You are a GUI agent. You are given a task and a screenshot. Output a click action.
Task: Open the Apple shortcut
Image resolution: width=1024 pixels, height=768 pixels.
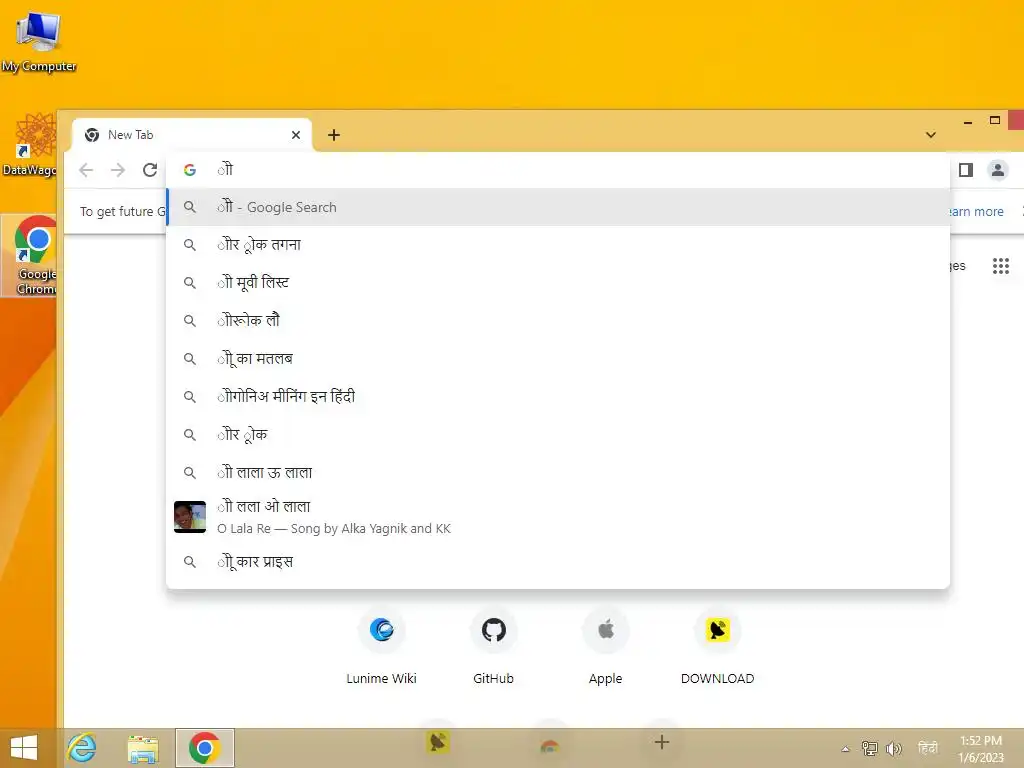click(x=605, y=647)
